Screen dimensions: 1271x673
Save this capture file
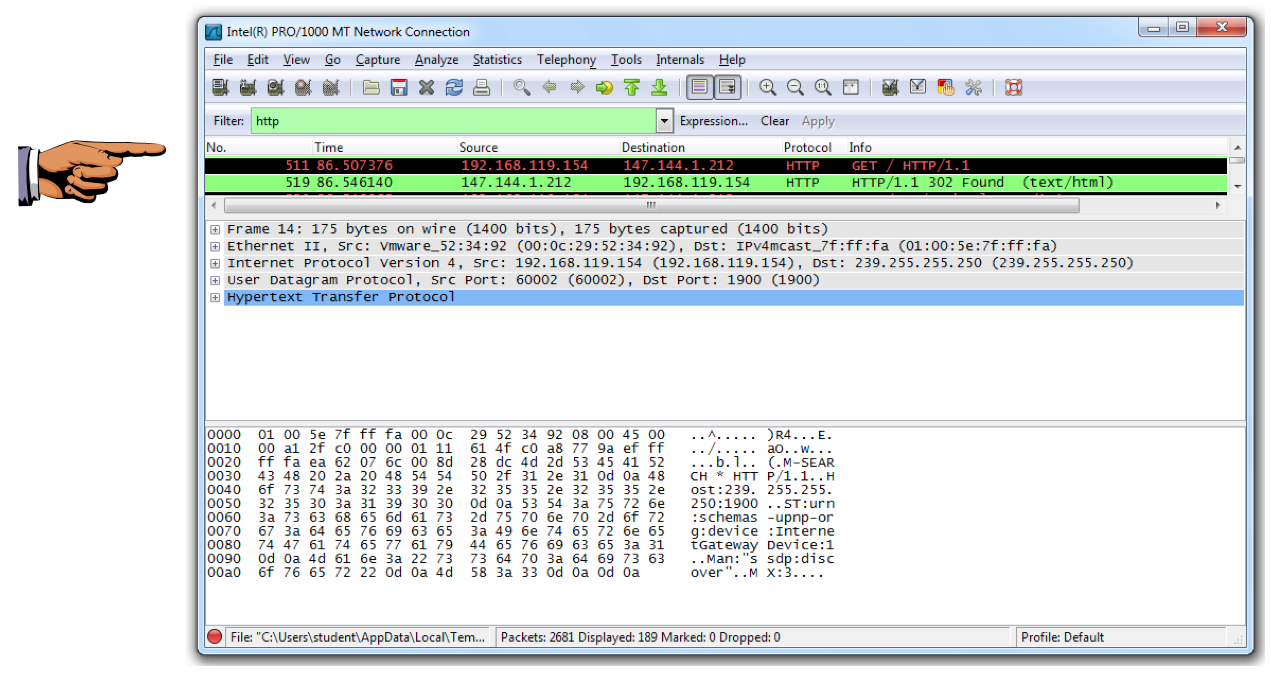(399, 88)
